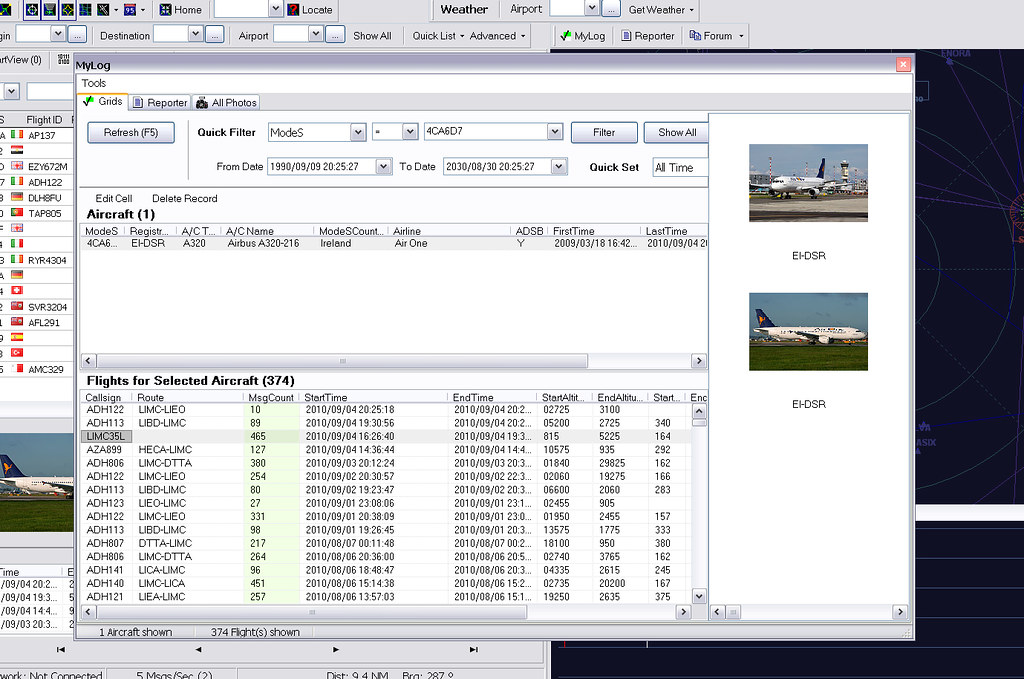Select the ADH807 DTTA-LIMC flight row
Image resolution: width=1024 pixels, height=679 pixels.
[385, 543]
